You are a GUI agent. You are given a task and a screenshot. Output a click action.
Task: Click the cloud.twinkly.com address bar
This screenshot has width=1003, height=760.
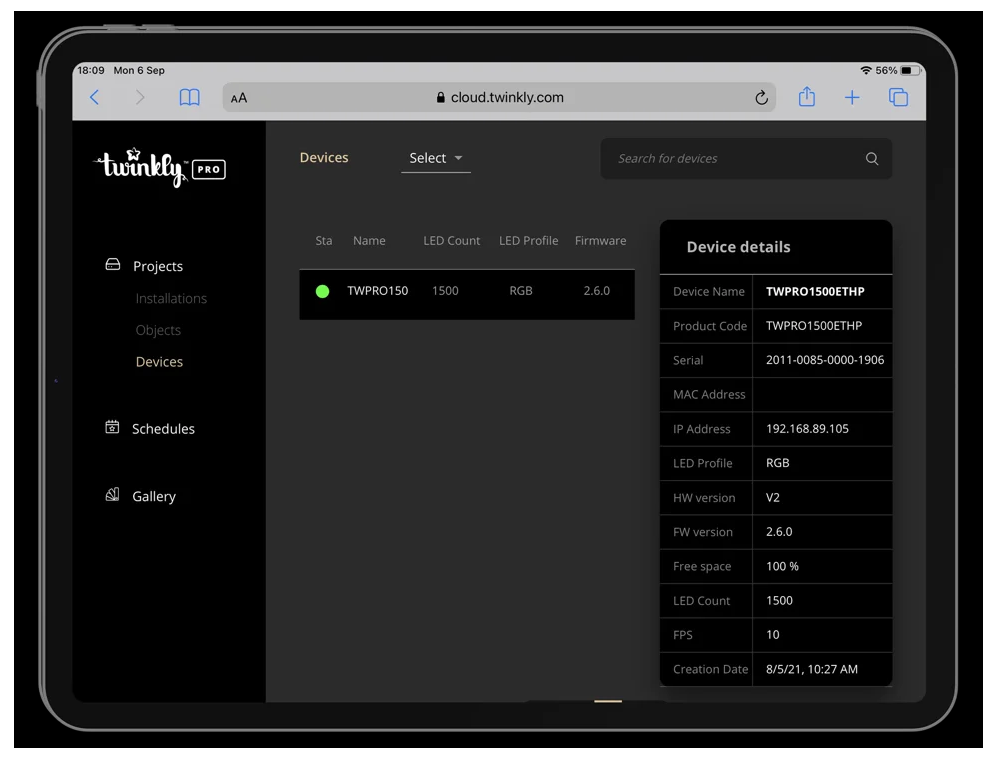(x=499, y=97)
